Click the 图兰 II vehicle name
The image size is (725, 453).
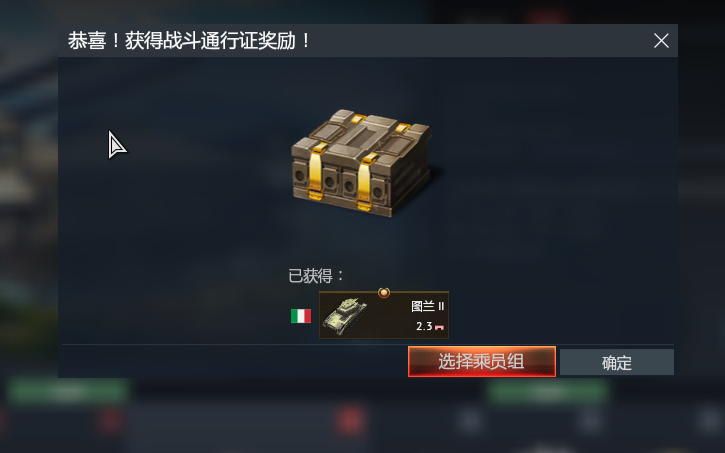(x=428, y=306)
